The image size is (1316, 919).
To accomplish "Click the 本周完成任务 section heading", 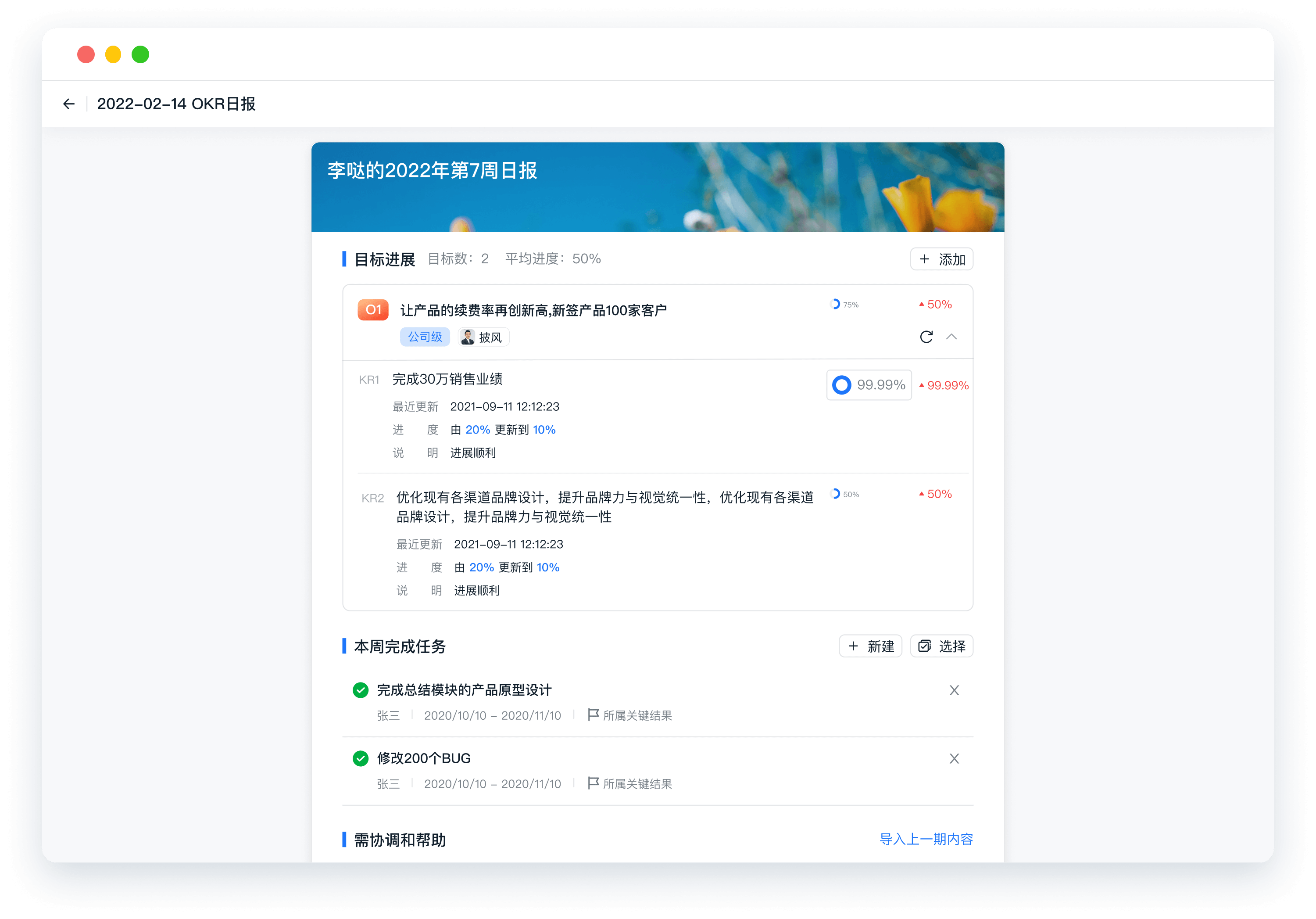I will click(x=400, y=647).
